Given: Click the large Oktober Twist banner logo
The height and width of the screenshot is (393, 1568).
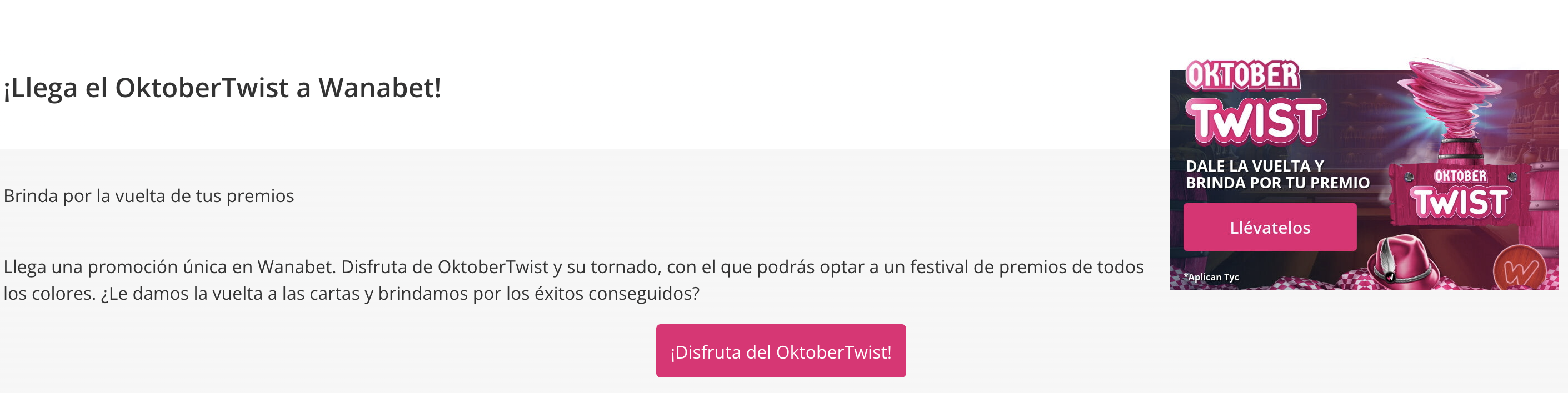Looking at the screenshot, I should click(1255, 102).
